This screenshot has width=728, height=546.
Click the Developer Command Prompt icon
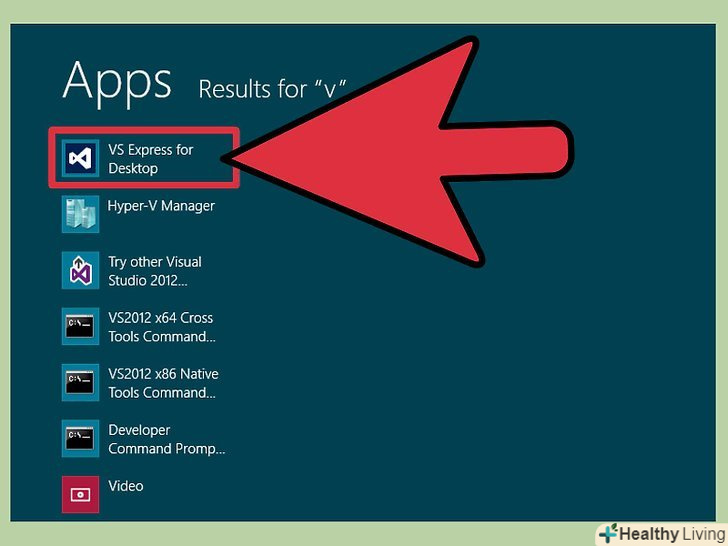80,438
